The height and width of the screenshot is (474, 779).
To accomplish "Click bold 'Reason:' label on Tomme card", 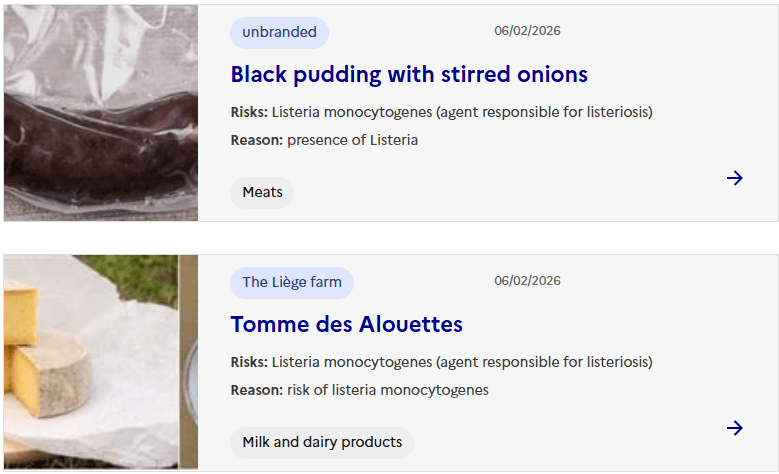I will (x=257, y=390).
